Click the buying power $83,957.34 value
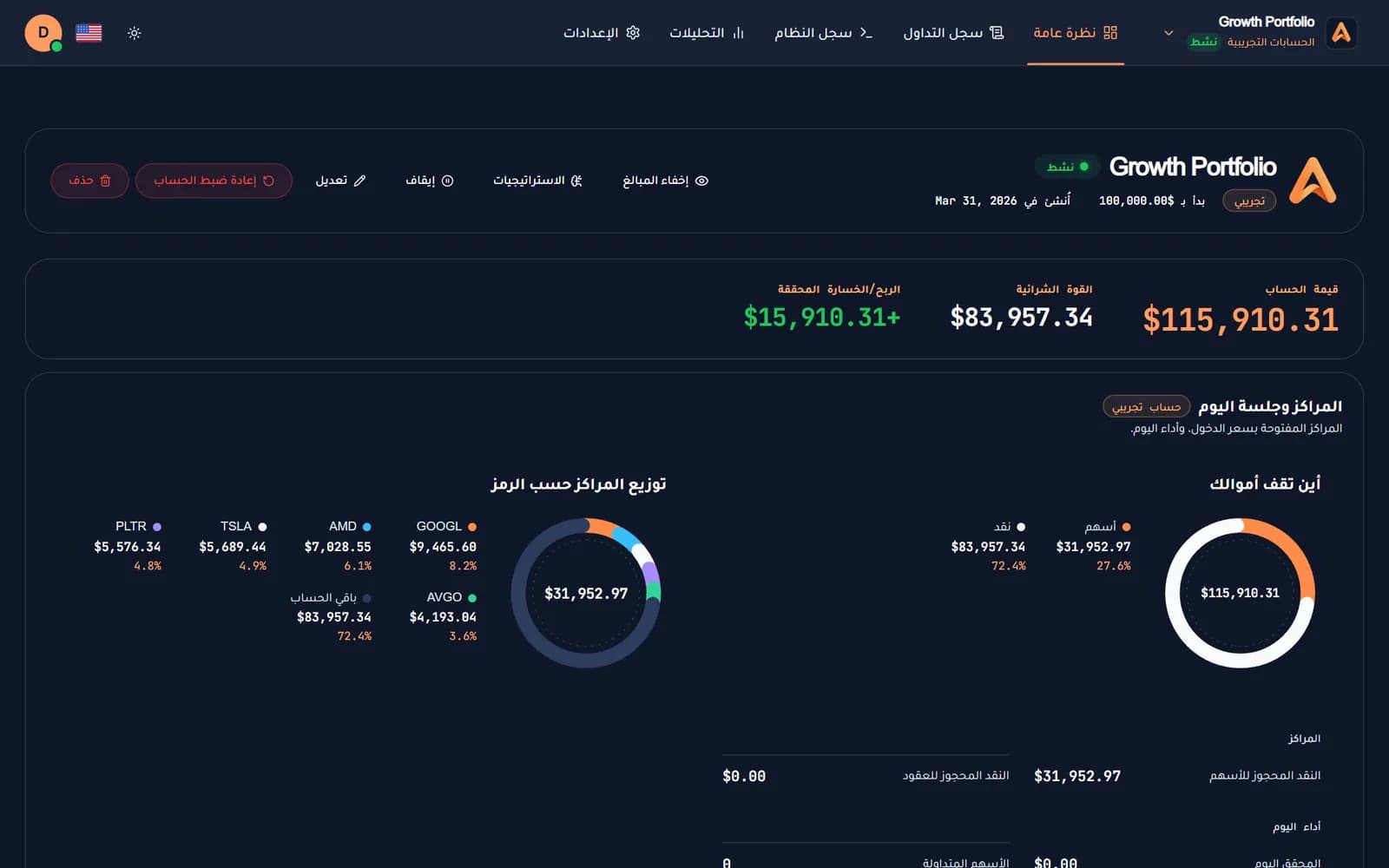 coord(1022,318)
